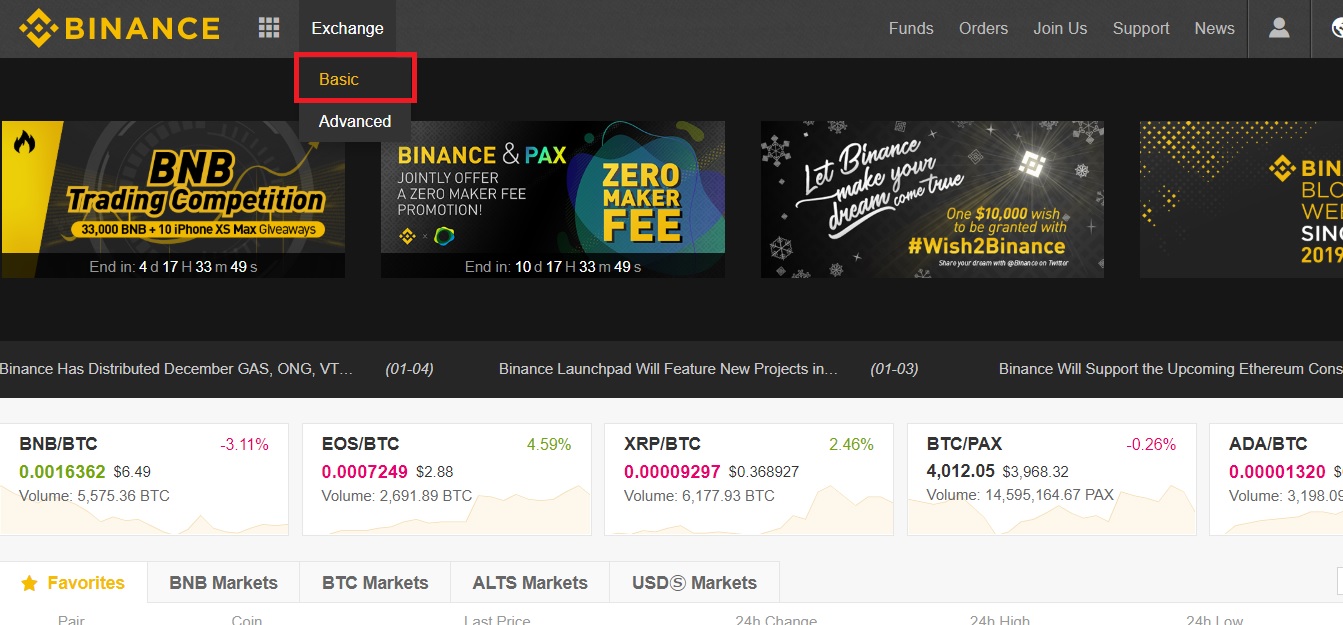Click the 4,012.05 BTC/PAX price

click(x=961, y=472)
